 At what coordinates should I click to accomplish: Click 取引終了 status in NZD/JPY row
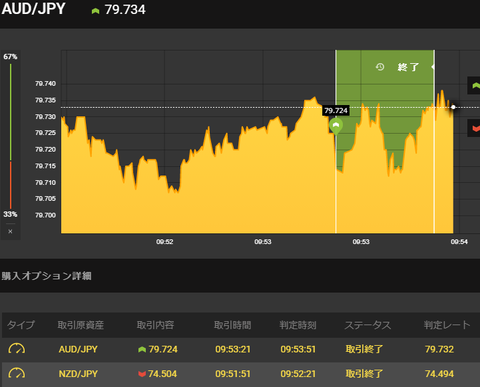[x=364, y=374]
